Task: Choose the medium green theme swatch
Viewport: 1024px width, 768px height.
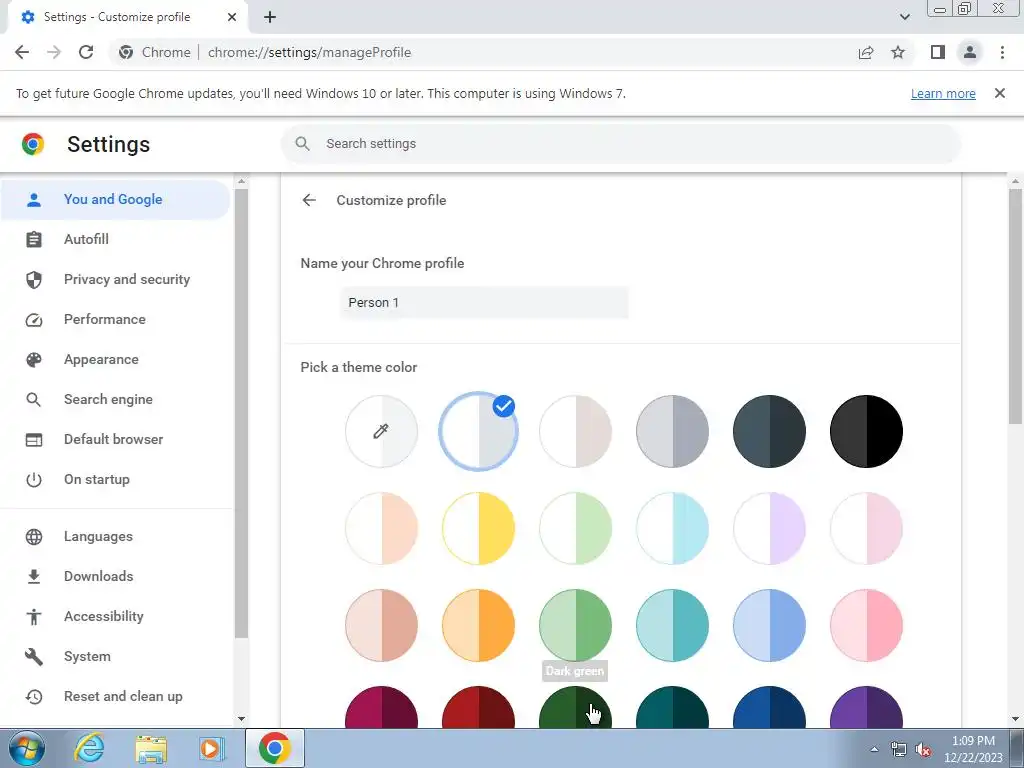Action: 575,625
